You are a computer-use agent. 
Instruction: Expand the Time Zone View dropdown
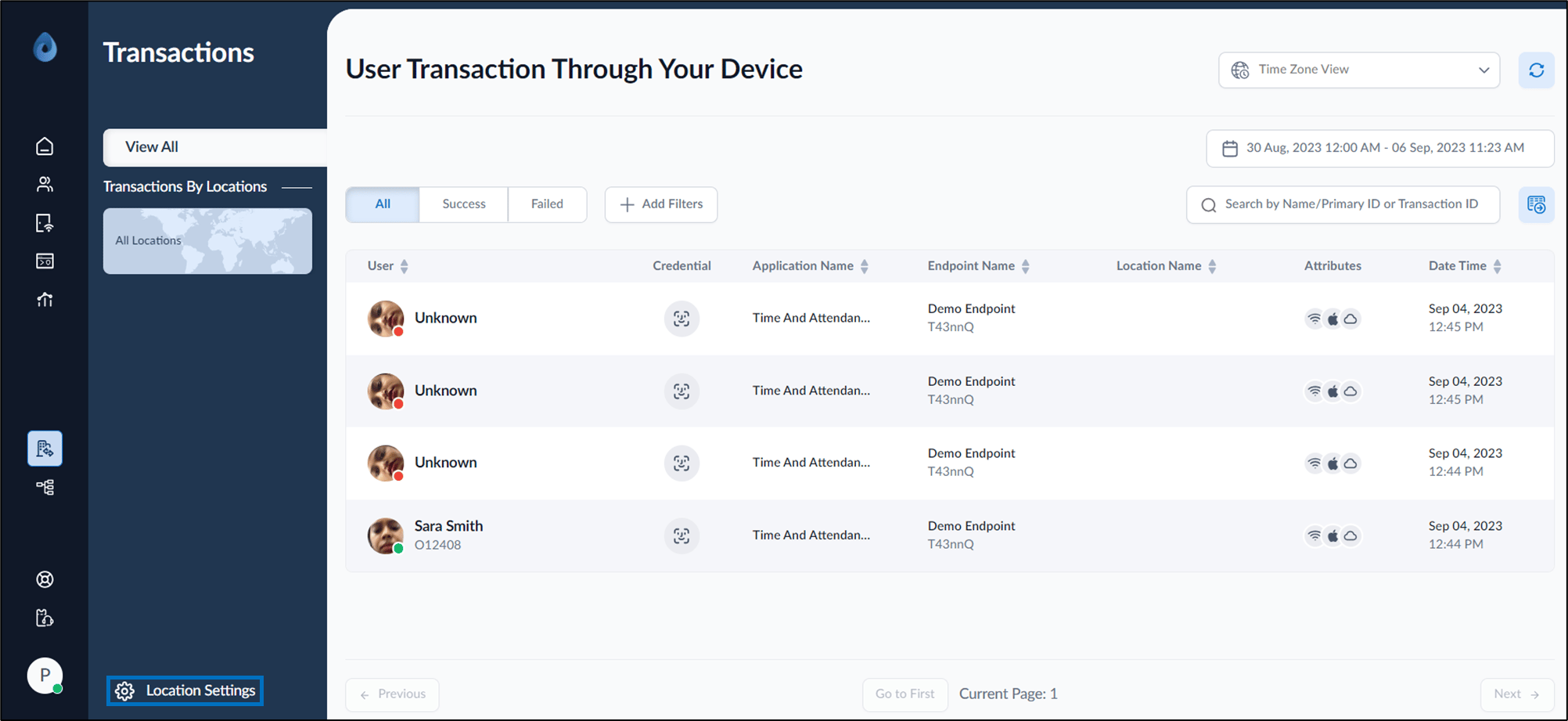coord(1359,70)
